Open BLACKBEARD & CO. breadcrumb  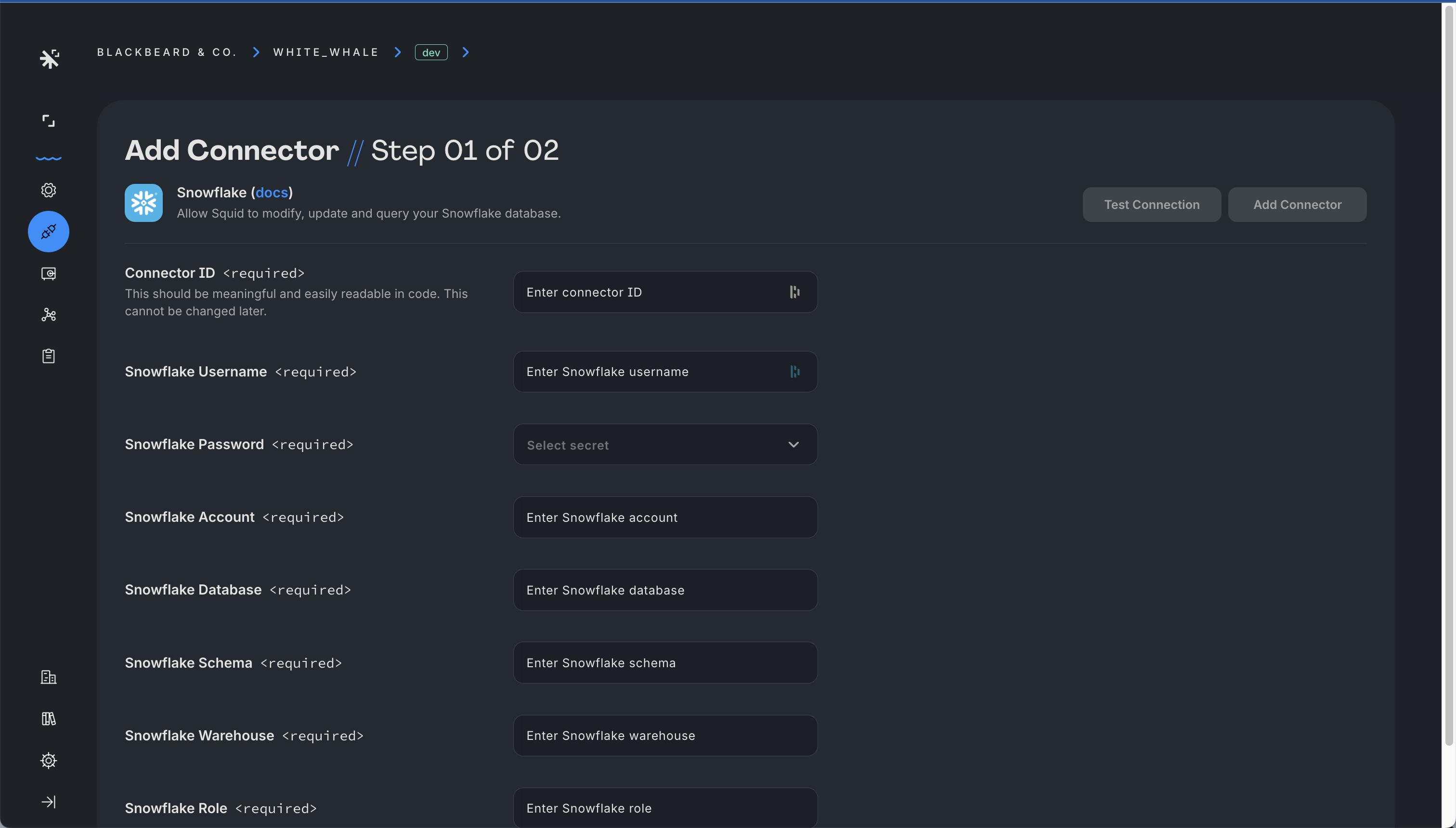[167, 52]
